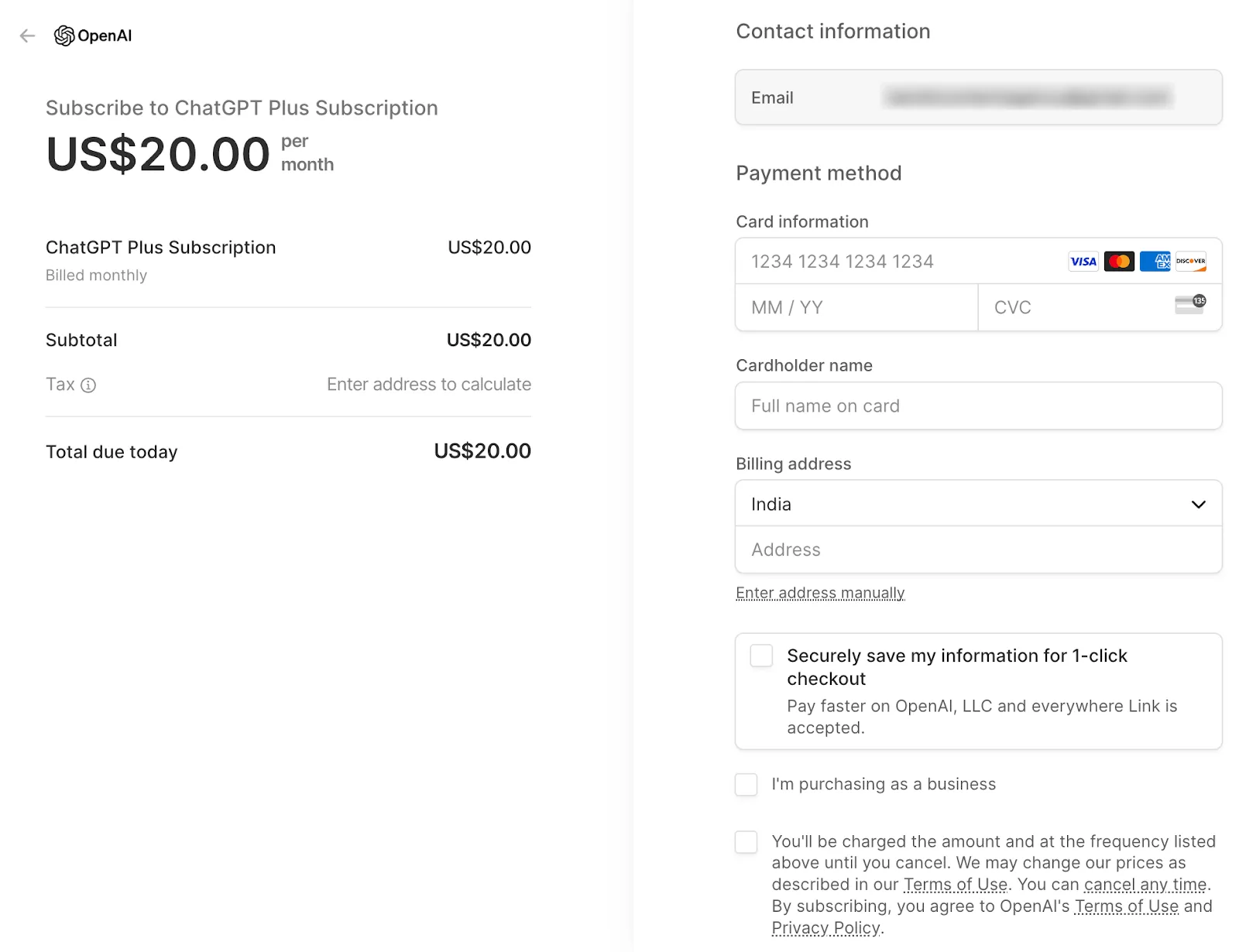Click the Mastercard icon
Screen dimensions: 1239x952
[x=1119, y=262]
